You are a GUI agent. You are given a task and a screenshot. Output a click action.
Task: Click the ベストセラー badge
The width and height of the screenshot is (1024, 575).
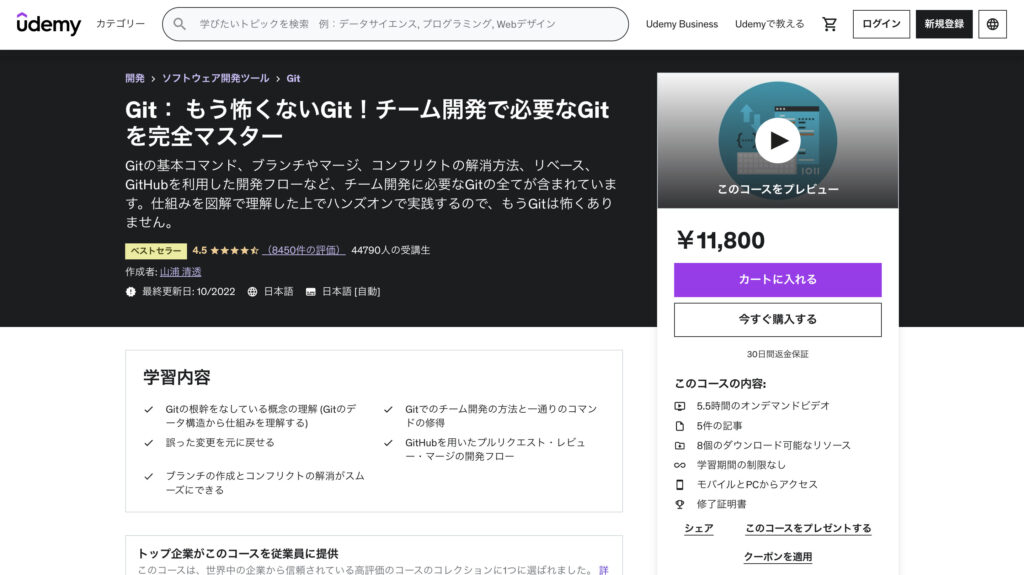(x=156, y=251)
